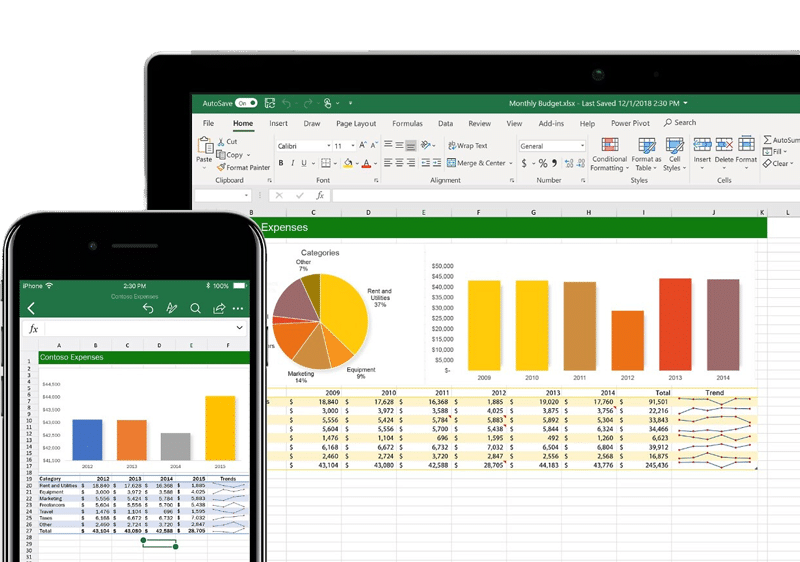Click the Name Box on the tablet
Viewport: 800px width, 562px height.
coord(222,195)
